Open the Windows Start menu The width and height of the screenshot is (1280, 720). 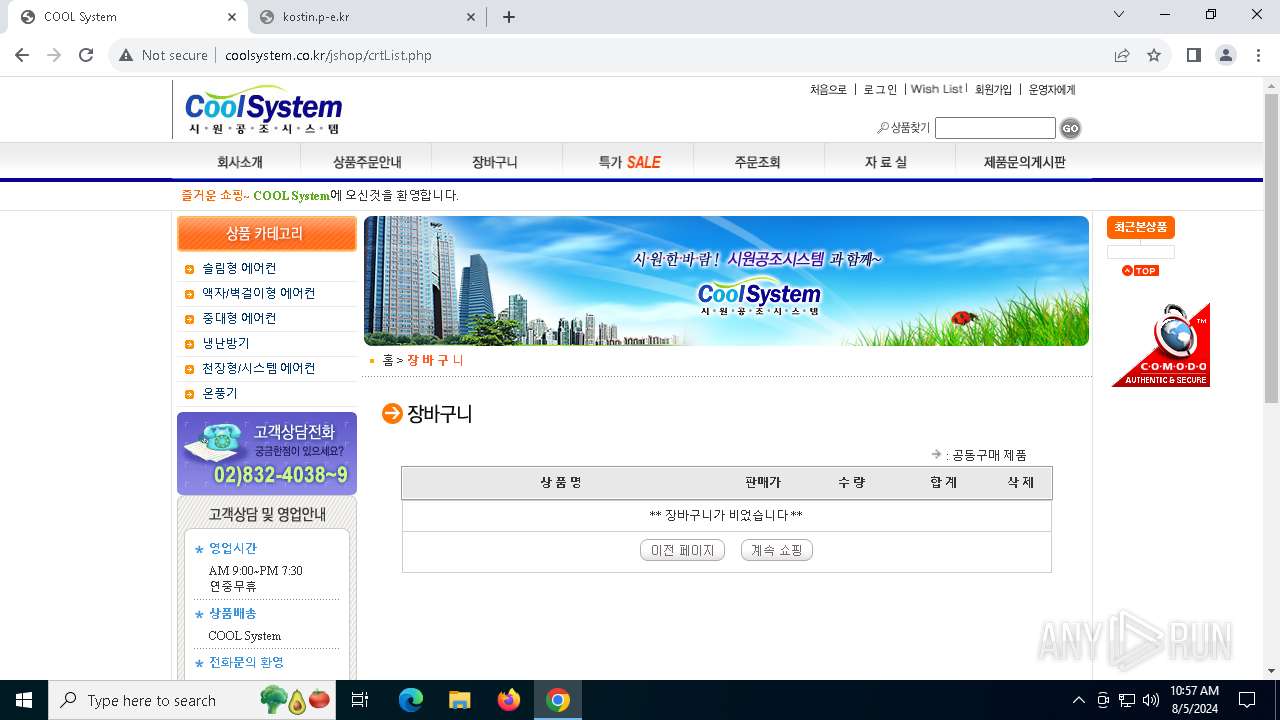23,700
